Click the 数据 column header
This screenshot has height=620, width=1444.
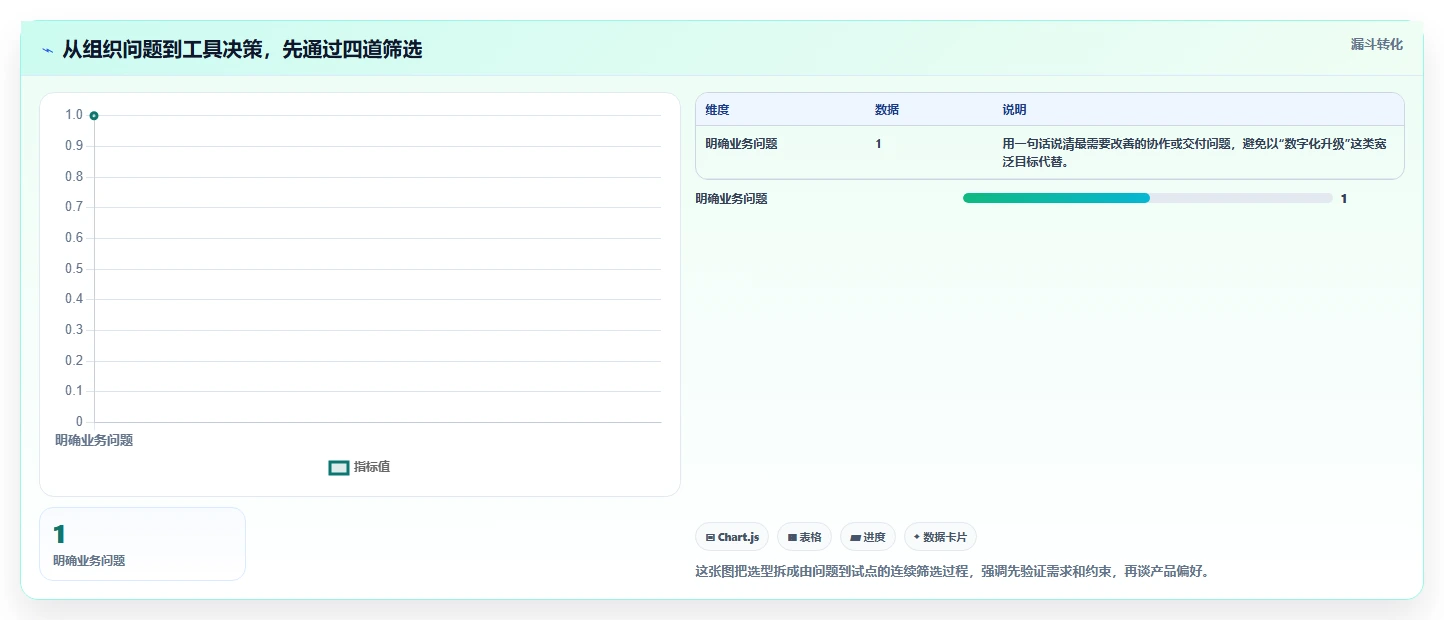887,110
